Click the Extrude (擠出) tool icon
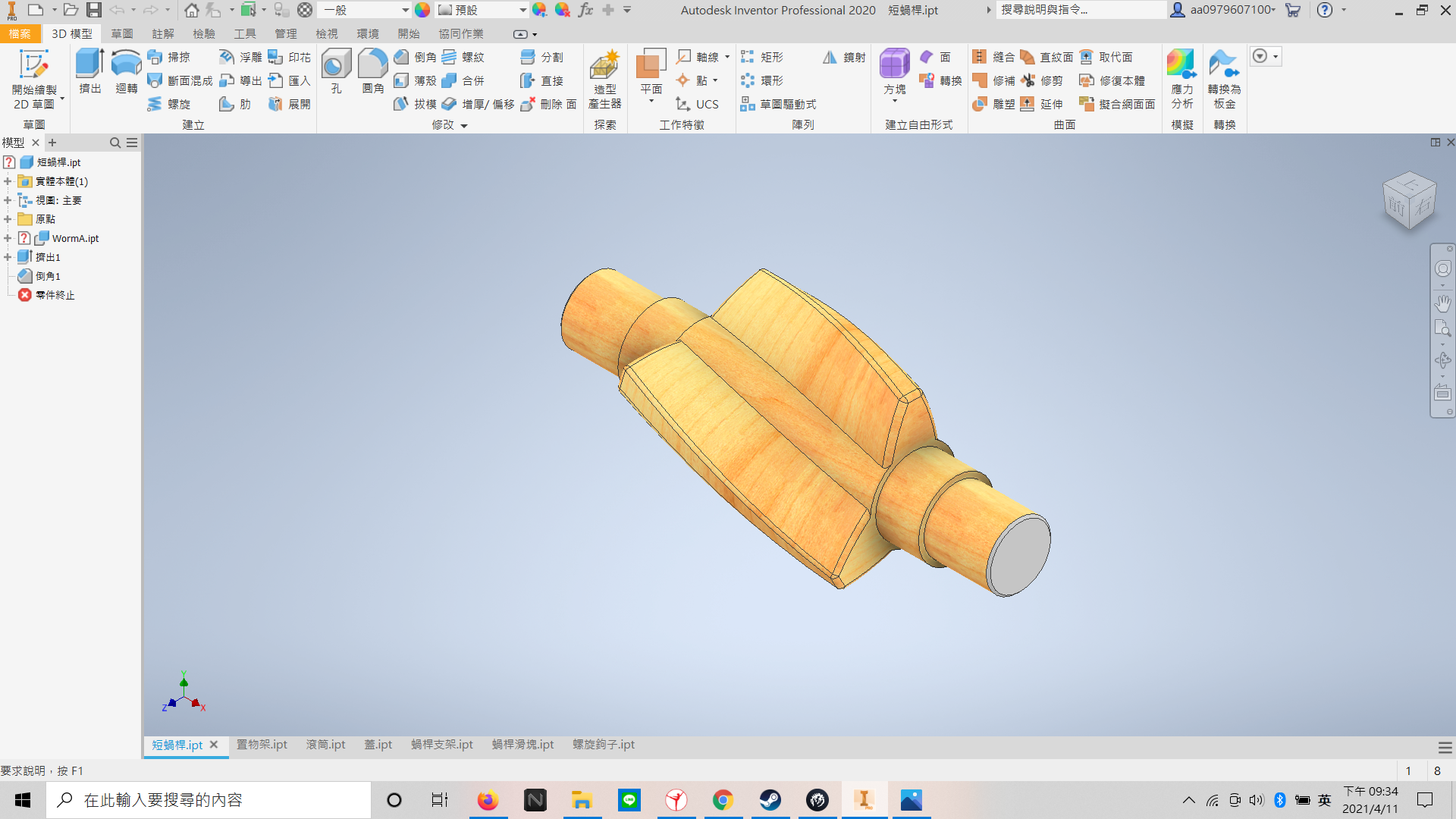This screenshot has width=1456, height=819. (89, 64)
